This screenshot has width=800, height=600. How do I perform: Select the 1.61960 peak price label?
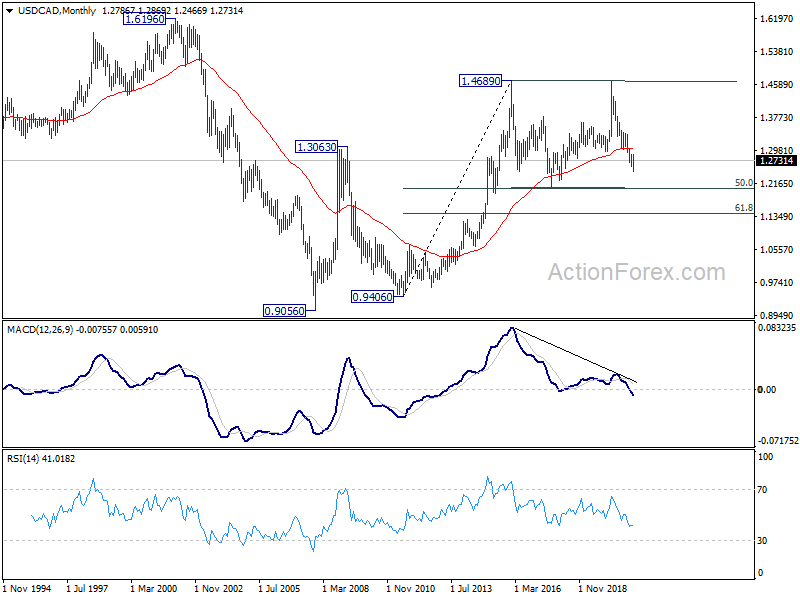click(145, 19)
